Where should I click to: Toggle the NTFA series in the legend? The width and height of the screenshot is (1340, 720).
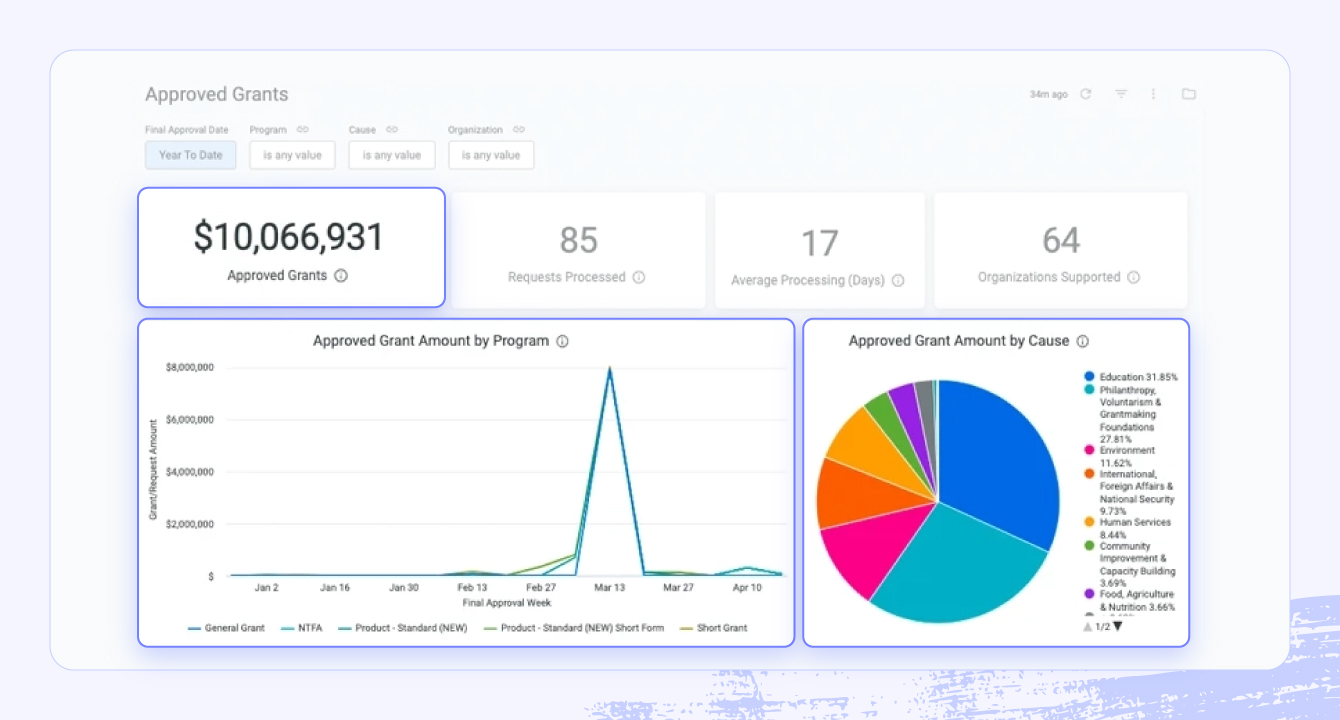pos(311,628)
